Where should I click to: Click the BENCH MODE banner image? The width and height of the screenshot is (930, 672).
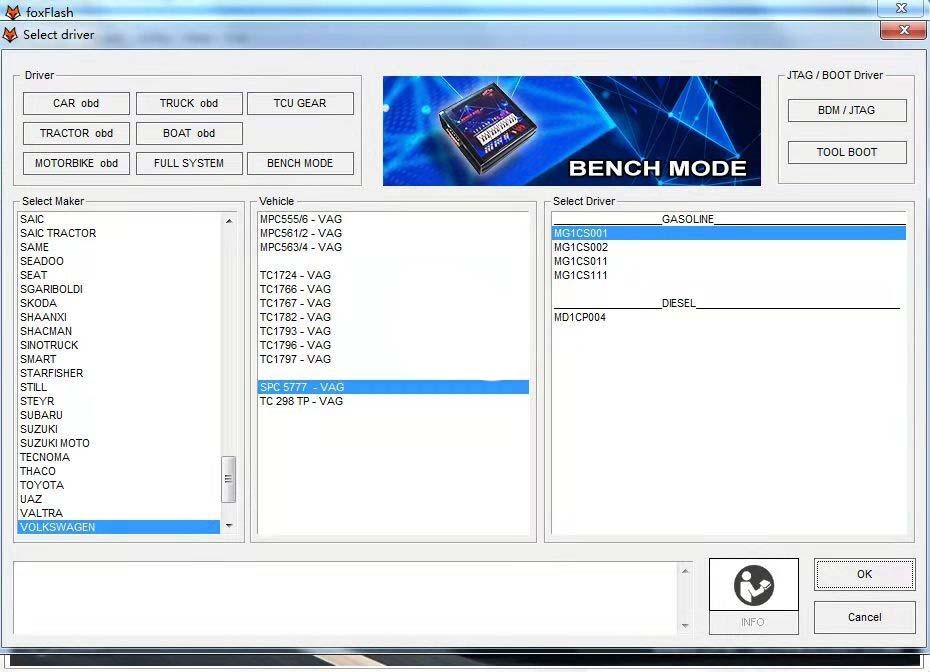(x=571, y=130)
